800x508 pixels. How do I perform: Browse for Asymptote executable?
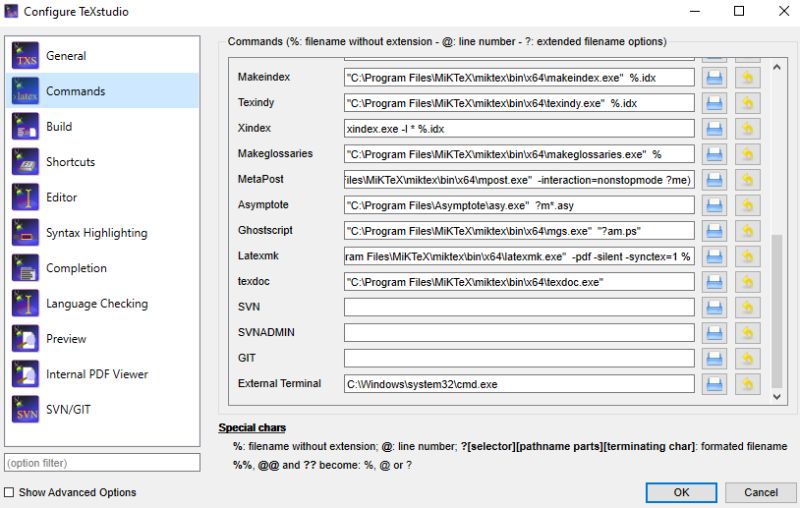pos(714,205)
